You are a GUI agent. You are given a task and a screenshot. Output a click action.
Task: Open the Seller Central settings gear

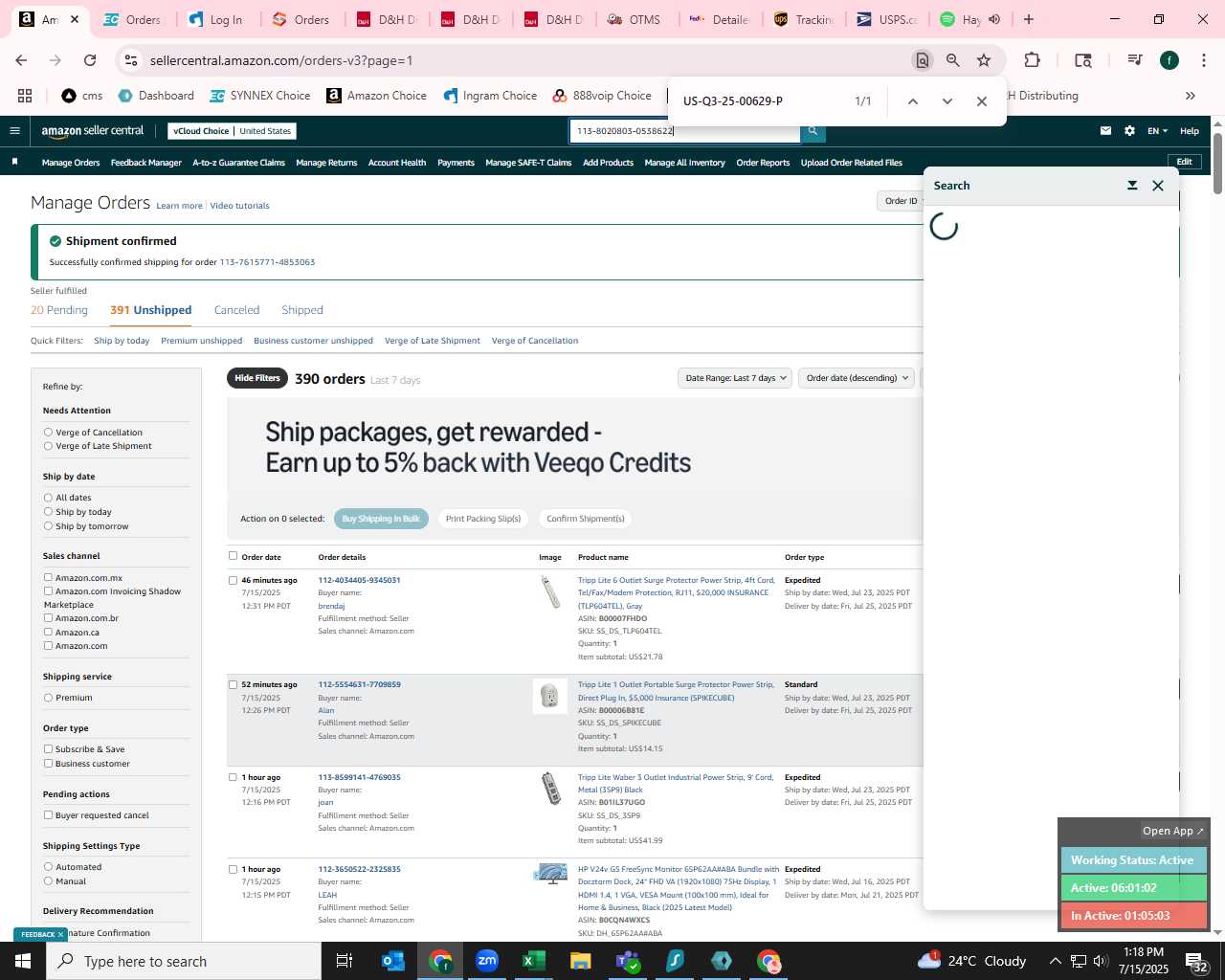point(1129,131)
